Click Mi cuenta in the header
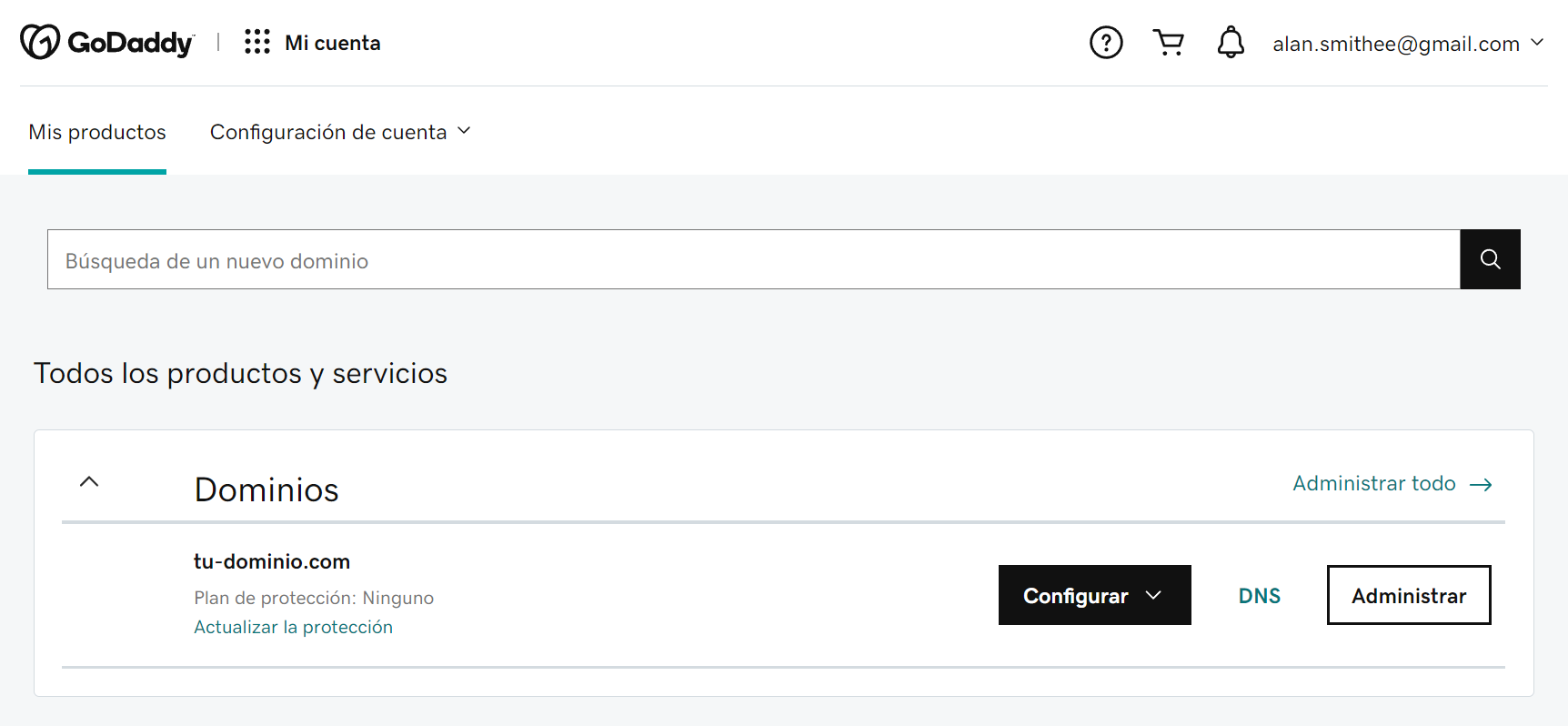The width and height of the screenshot is (1568, 726). 333,43
